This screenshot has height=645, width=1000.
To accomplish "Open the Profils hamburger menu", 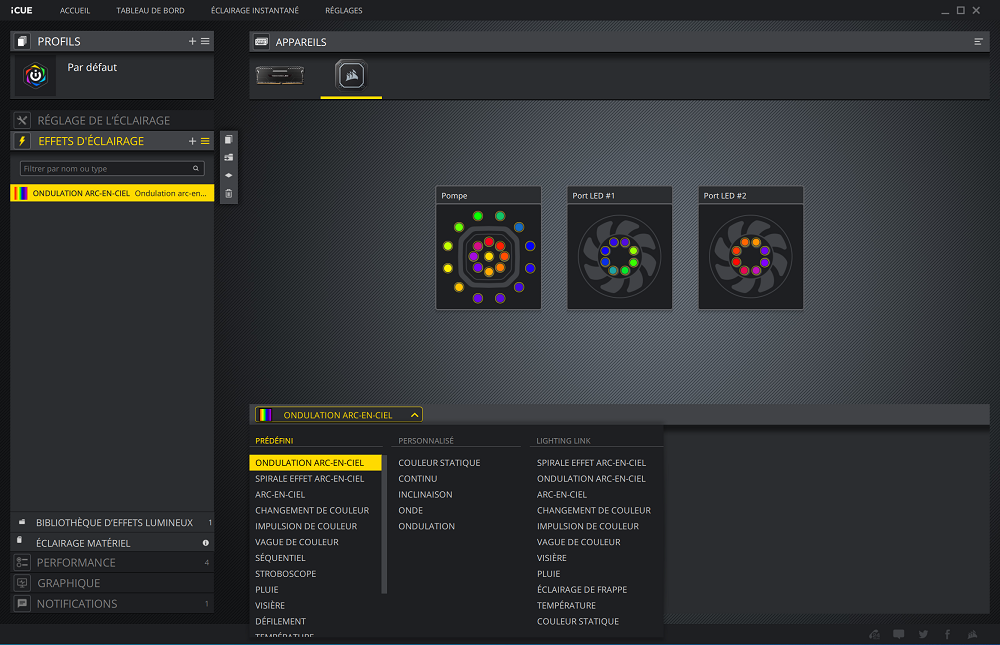I will pos(205,41).
